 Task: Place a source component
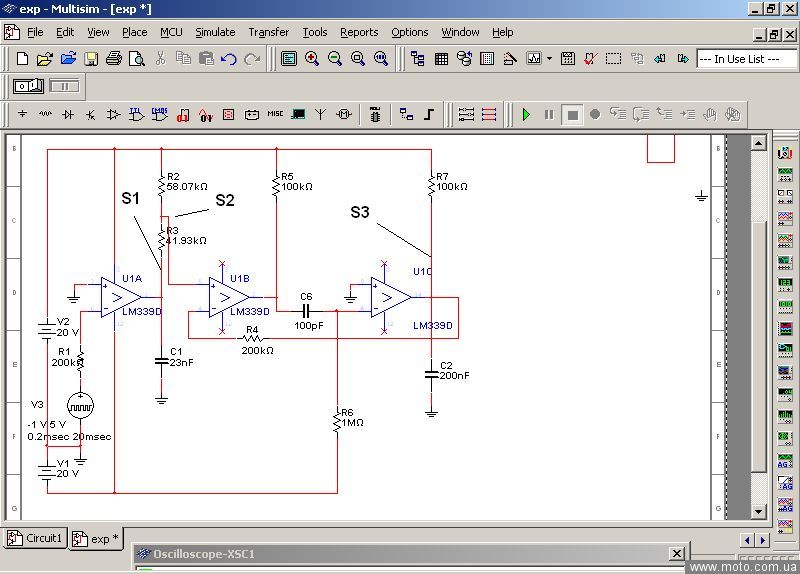pos(22,114)
